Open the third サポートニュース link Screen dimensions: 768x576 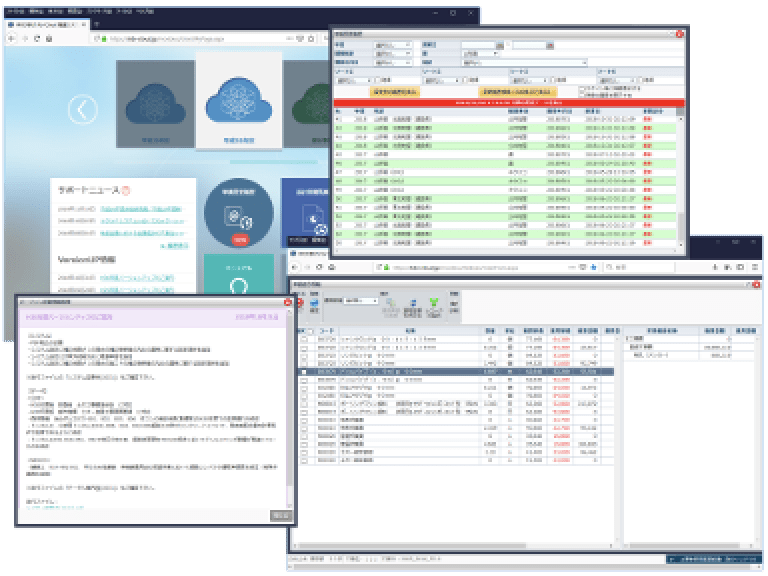point(142,233)
